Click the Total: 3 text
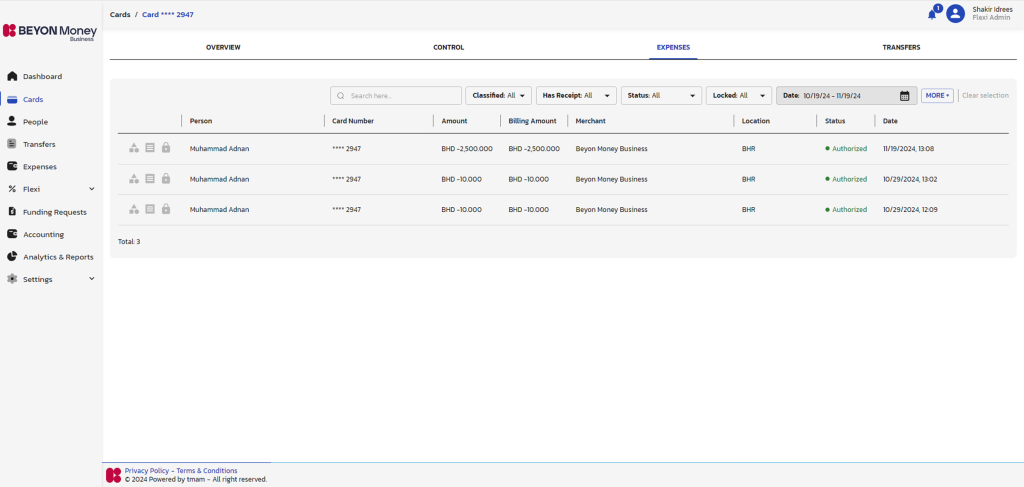This screenshot has height=487, width=1024. 129,242
